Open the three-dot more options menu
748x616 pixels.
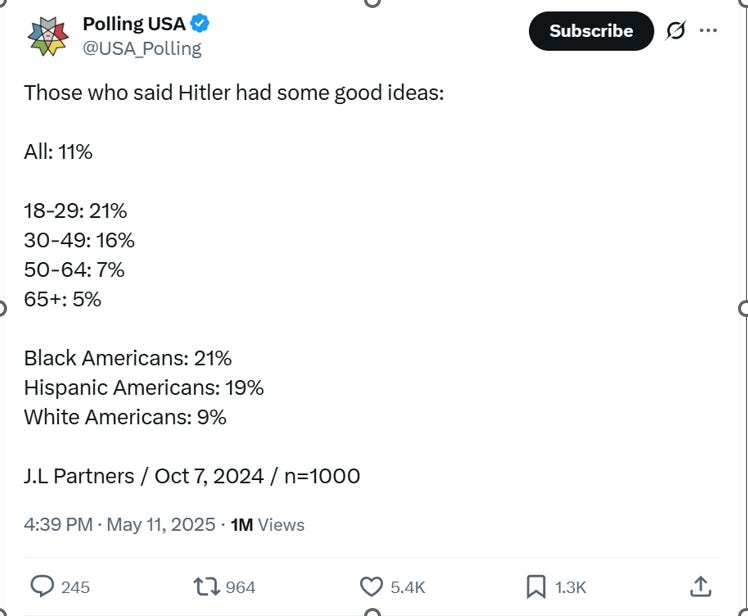pos(709,30)
